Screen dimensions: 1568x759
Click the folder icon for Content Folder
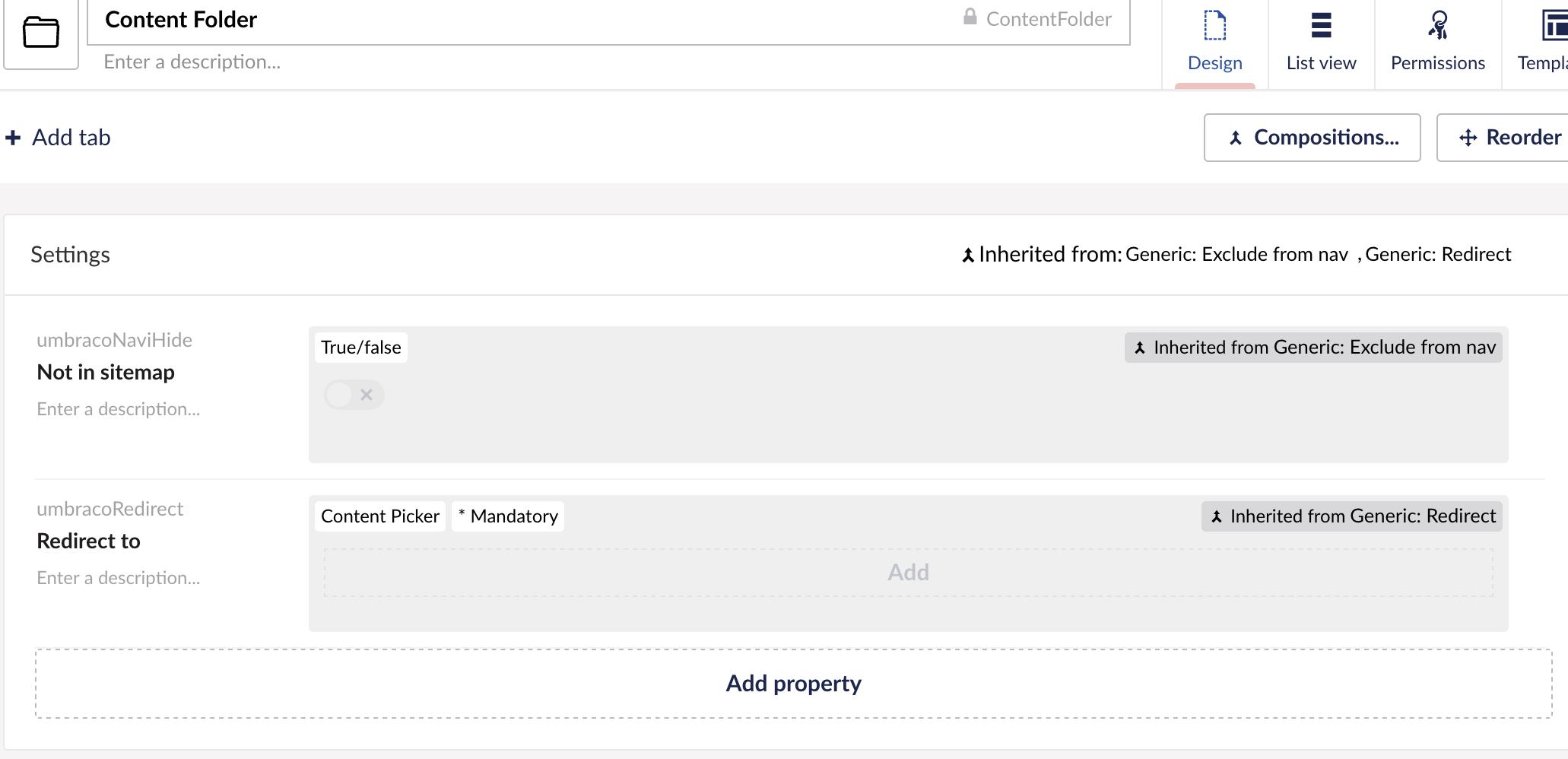tap(41, 32)
